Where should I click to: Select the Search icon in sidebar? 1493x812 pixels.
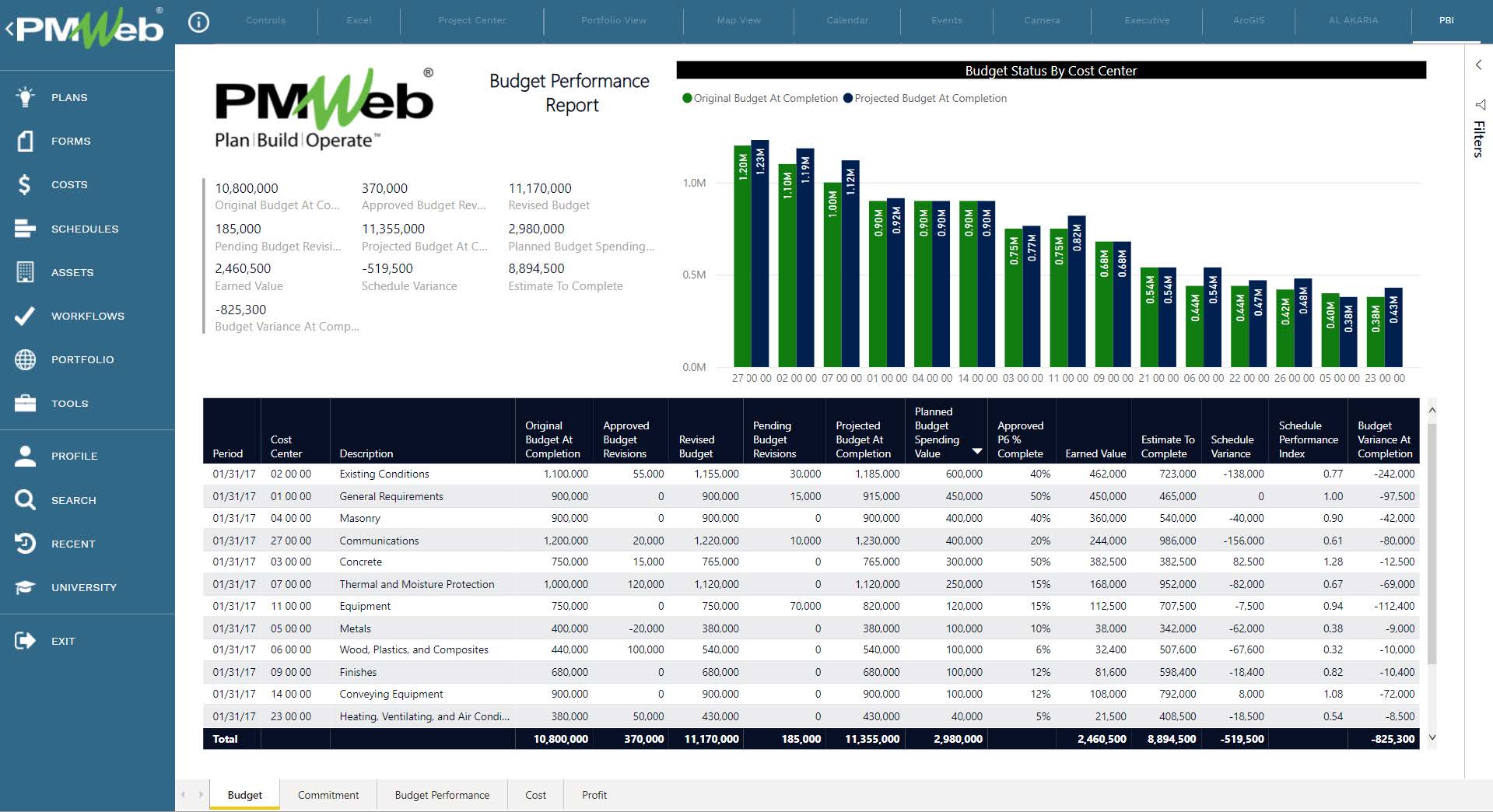click(24, 500)
